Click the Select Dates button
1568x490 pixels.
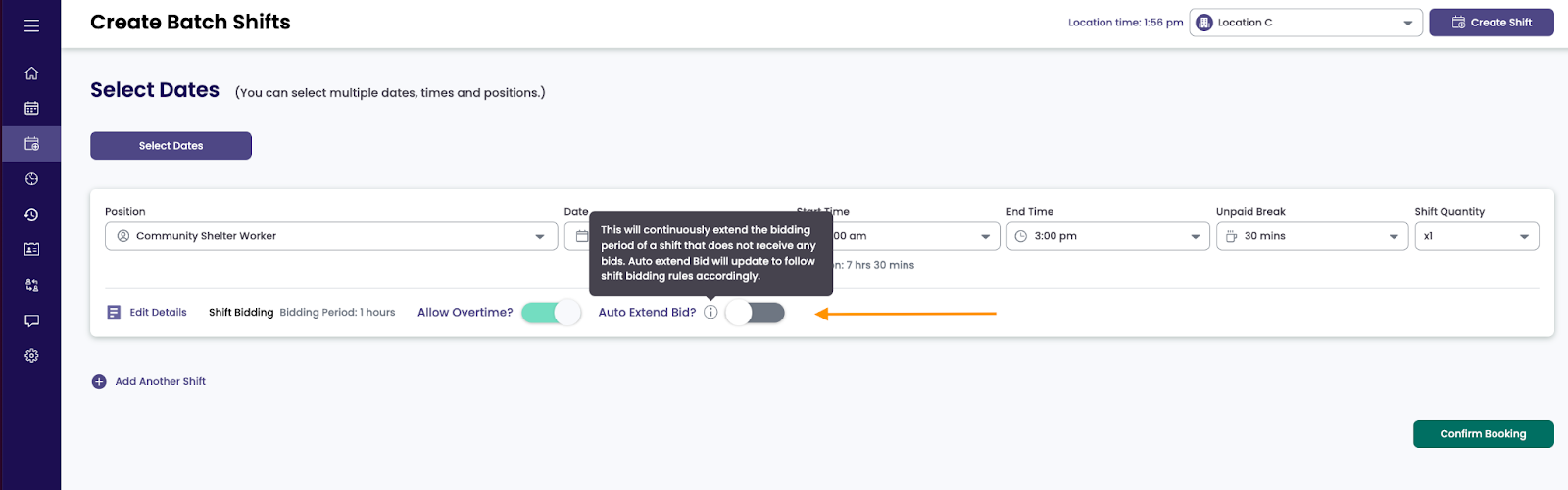[171, 146]
